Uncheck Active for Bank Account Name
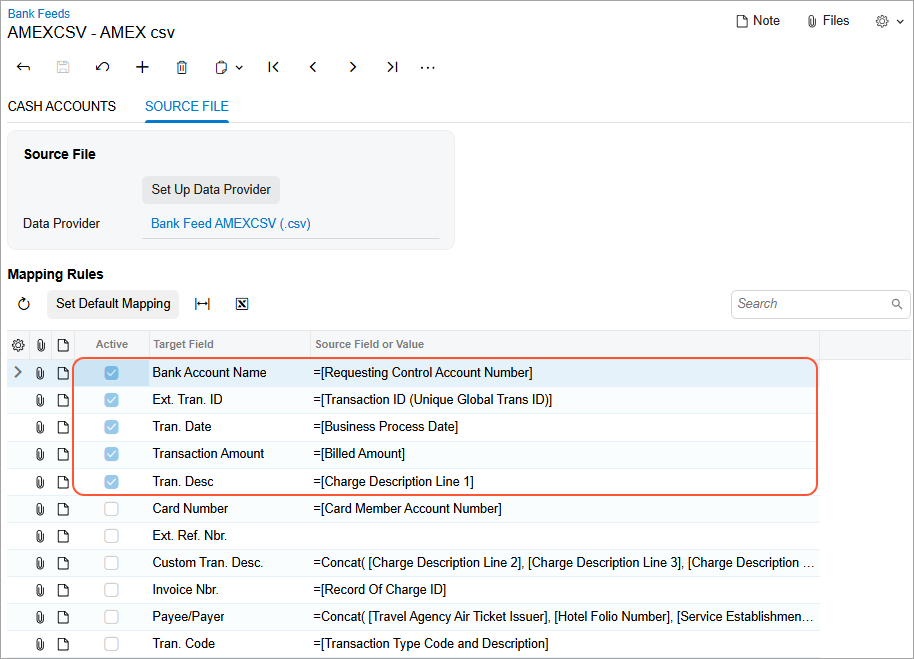The image size is (914, 659). pyautogui.click(x=111, y=373)
